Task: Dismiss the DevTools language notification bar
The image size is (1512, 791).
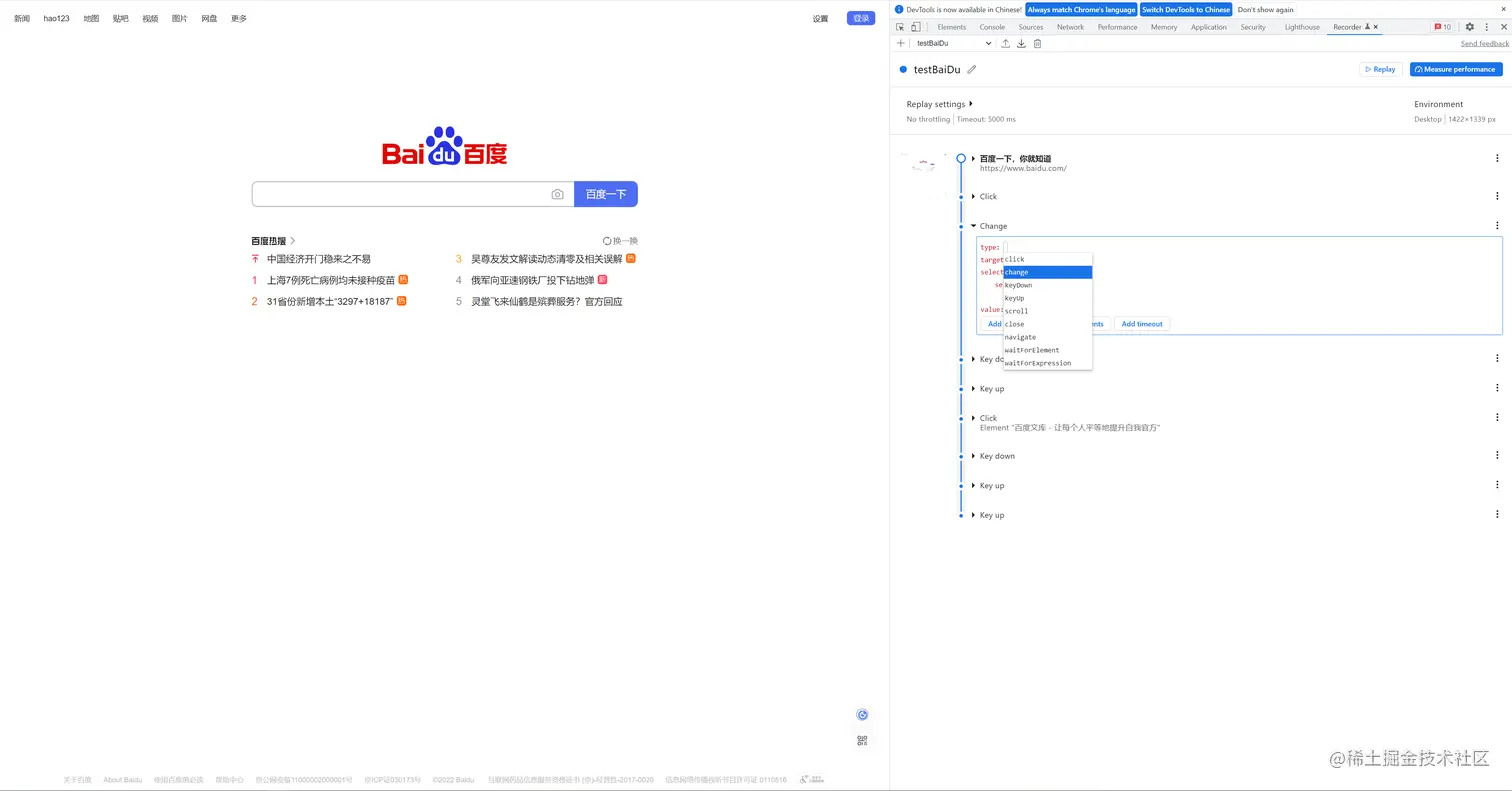Action: 1503,9
